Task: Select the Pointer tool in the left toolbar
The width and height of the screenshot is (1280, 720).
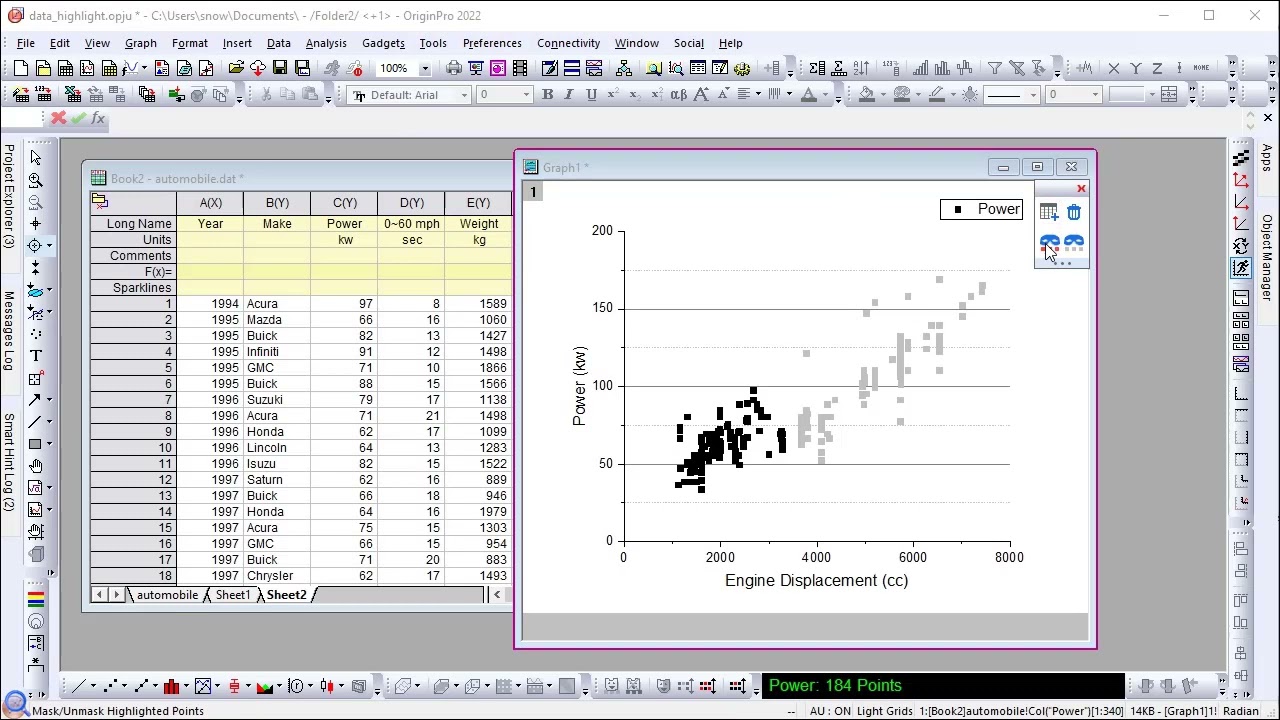Action: point(36,158)
